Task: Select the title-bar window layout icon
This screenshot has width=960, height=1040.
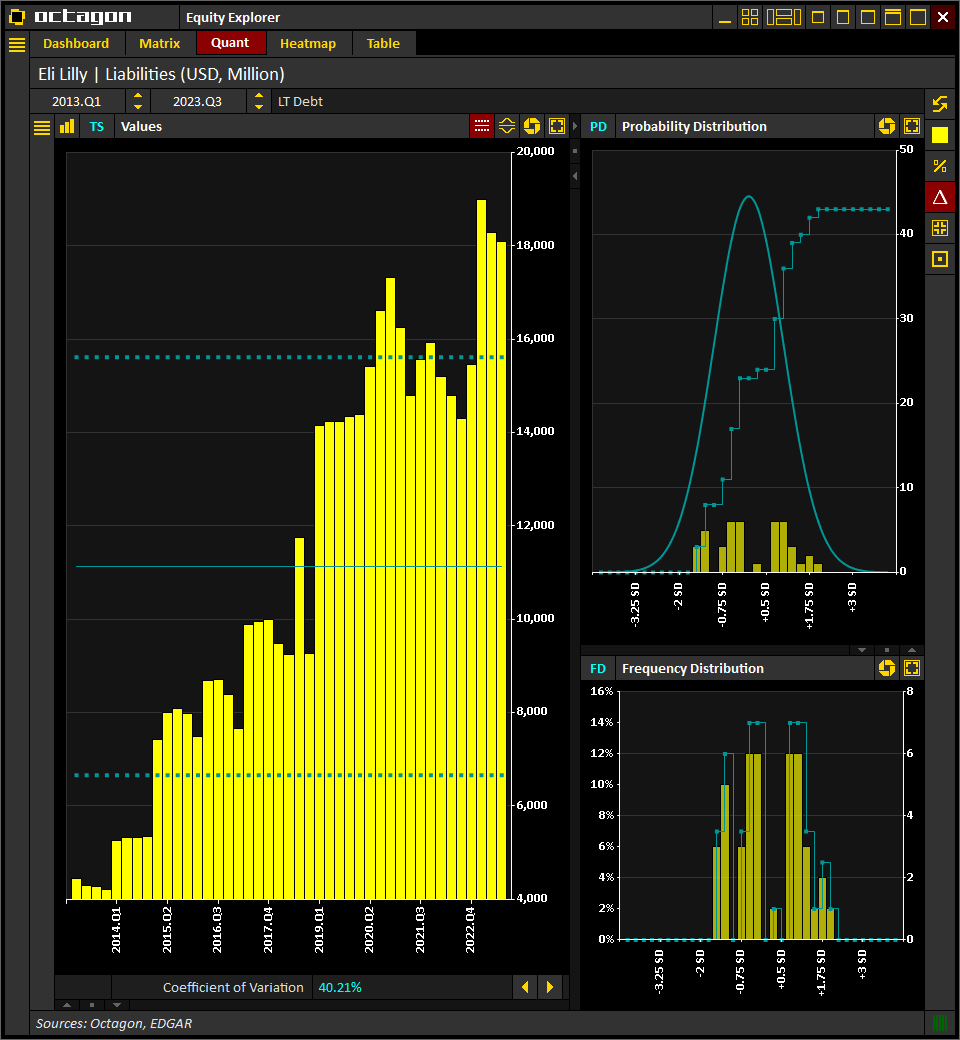Action: click(893, 17)
